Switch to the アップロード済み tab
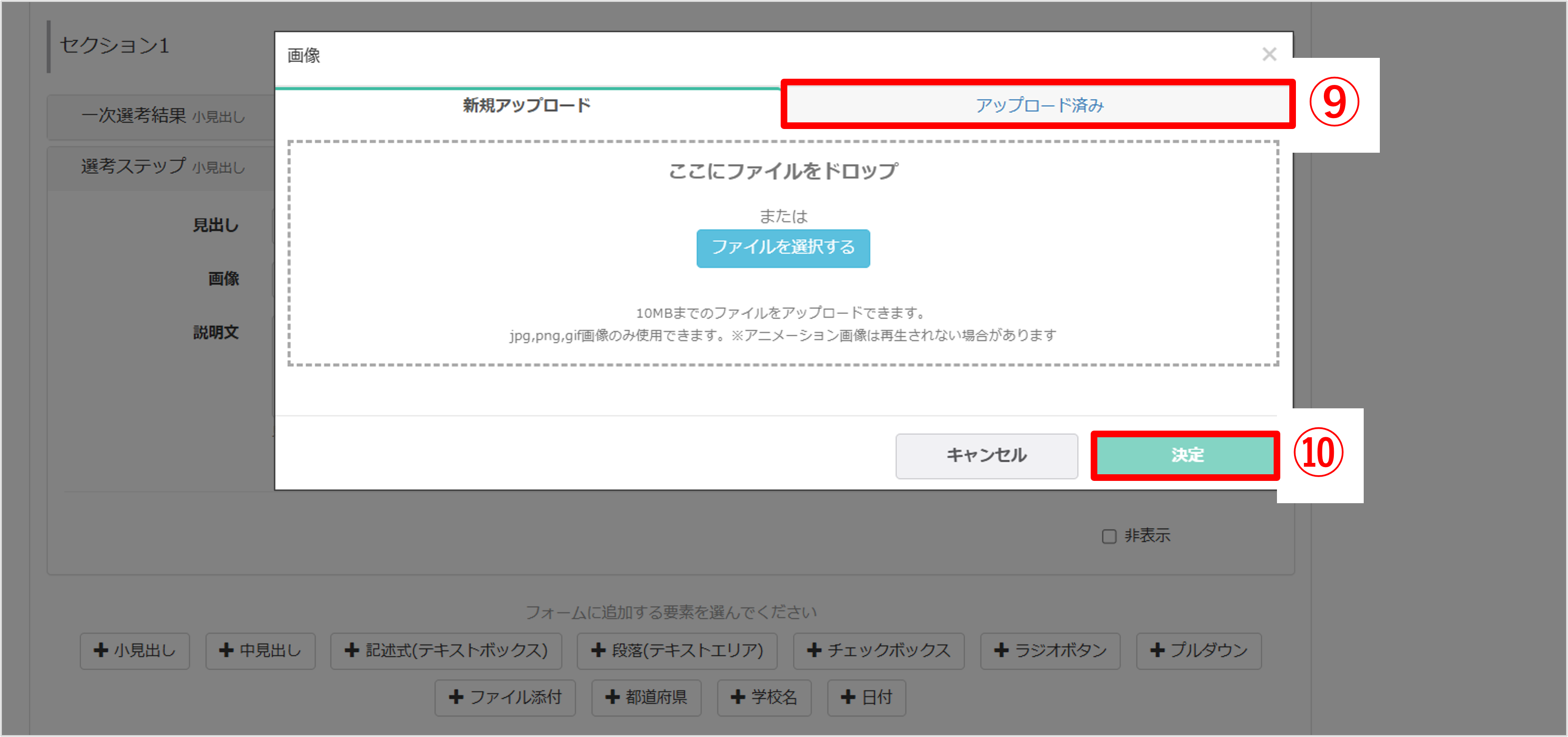Screen dimensions: 1568x737 click(x=1039, y=105)
